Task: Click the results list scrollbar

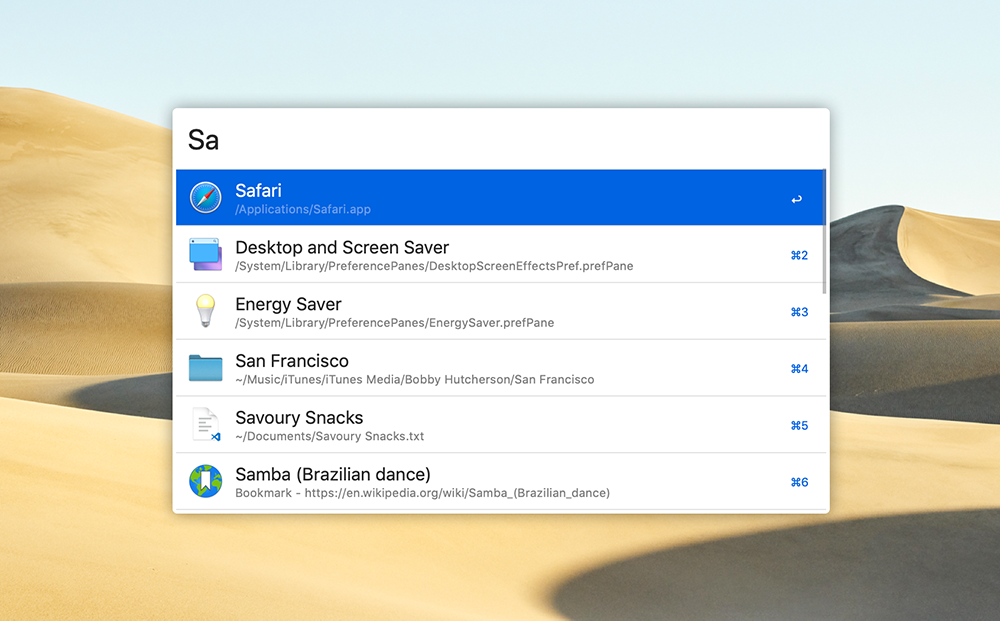Action: pyautogui.click(x=824, y=231)
